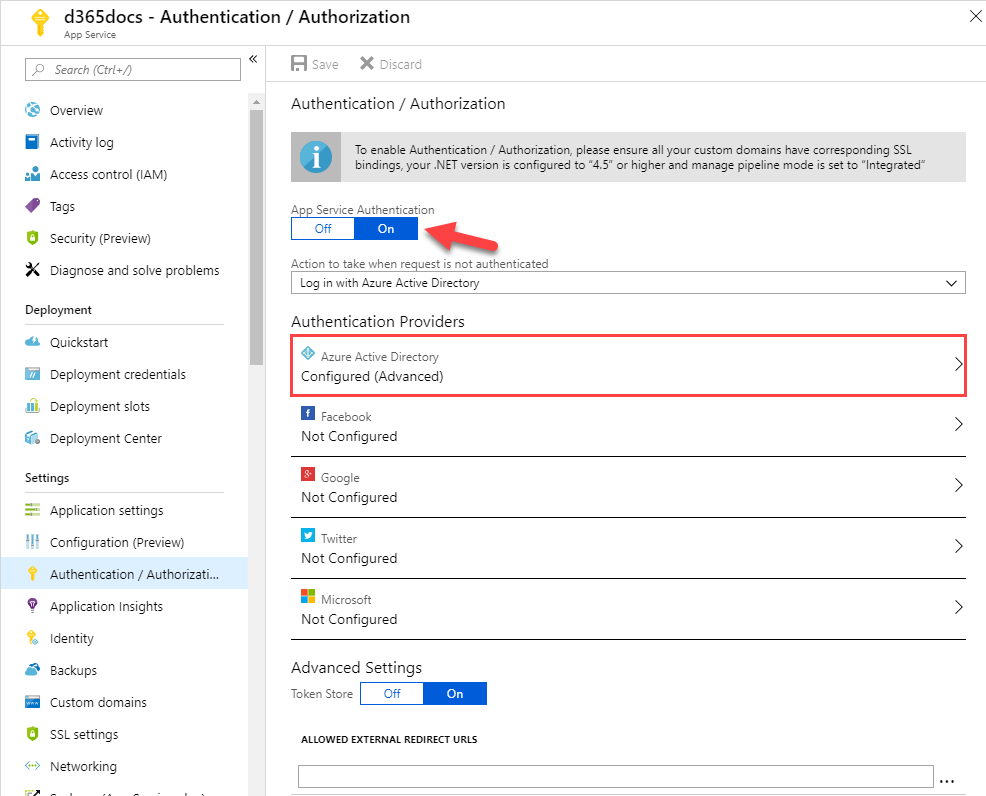Screen dimensions: 986x796
Task: Expand the Facebook provider chevron
Action: tap(958, 425)
